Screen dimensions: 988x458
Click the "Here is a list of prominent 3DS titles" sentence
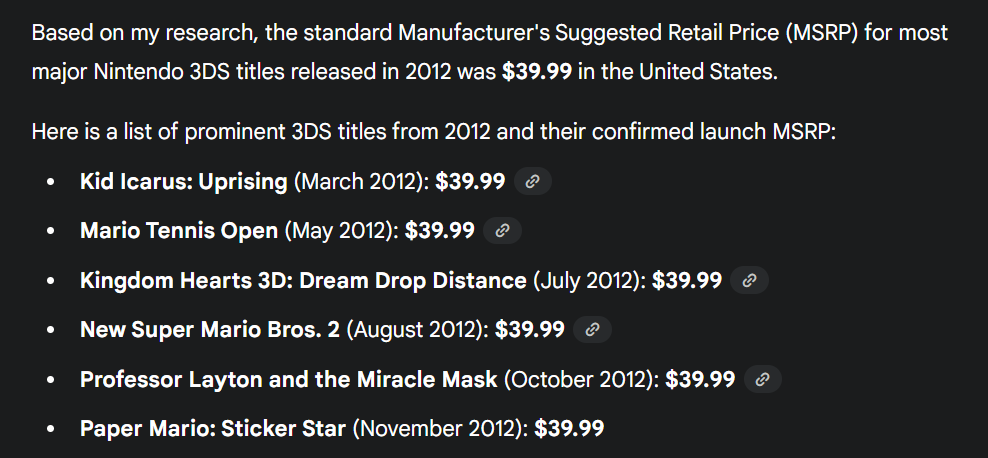433,132
